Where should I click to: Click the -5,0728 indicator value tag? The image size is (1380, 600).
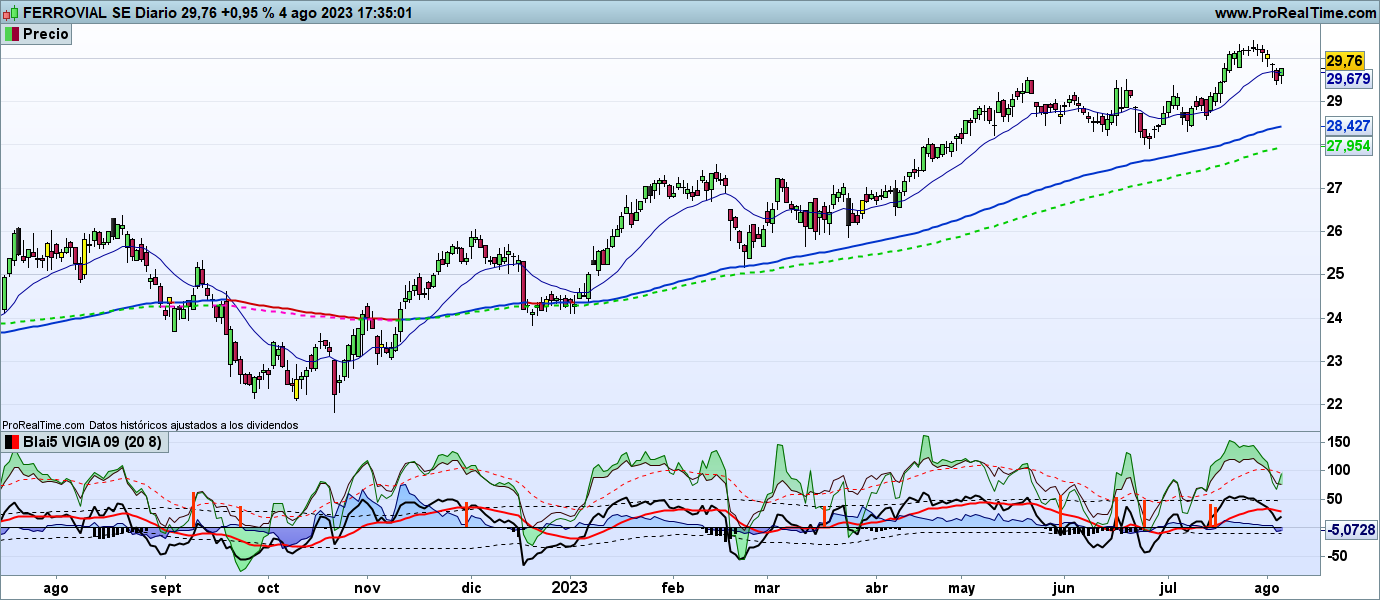click(x=1349, y=528)
